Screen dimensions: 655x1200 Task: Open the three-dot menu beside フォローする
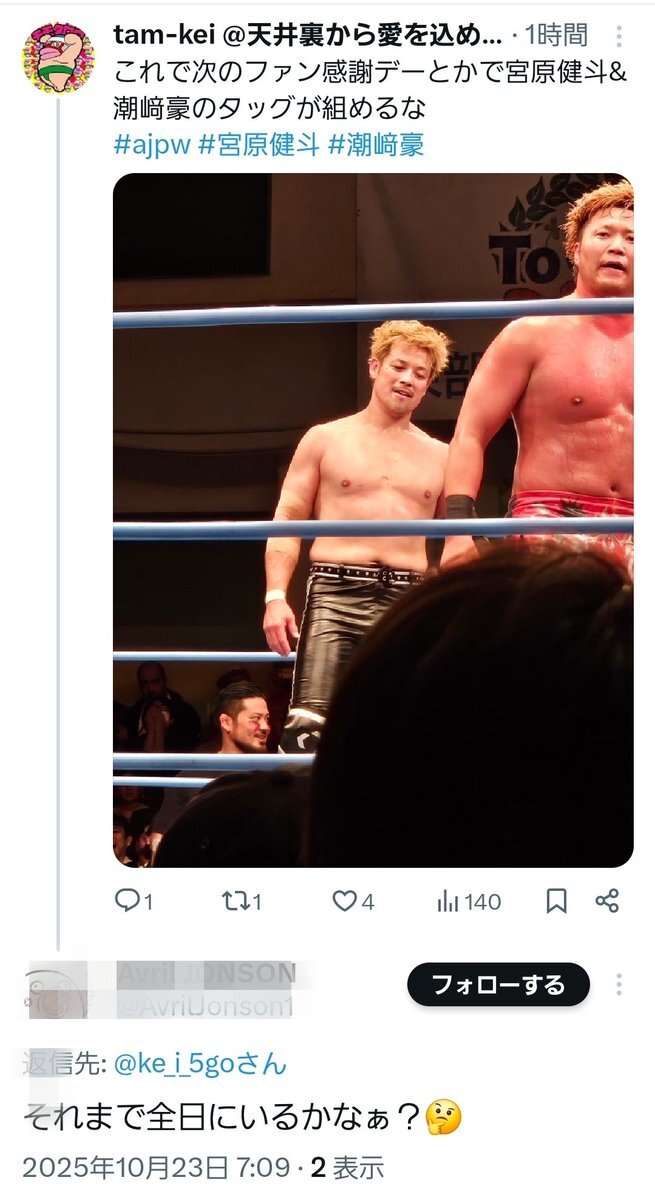pyautogui.click(x=620, y=985)
